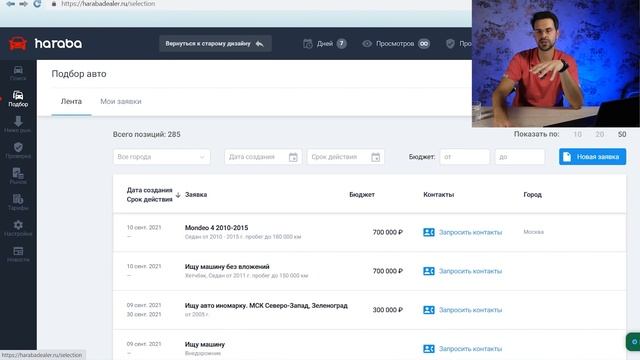Click the Москва city cell

click(533, 232)
